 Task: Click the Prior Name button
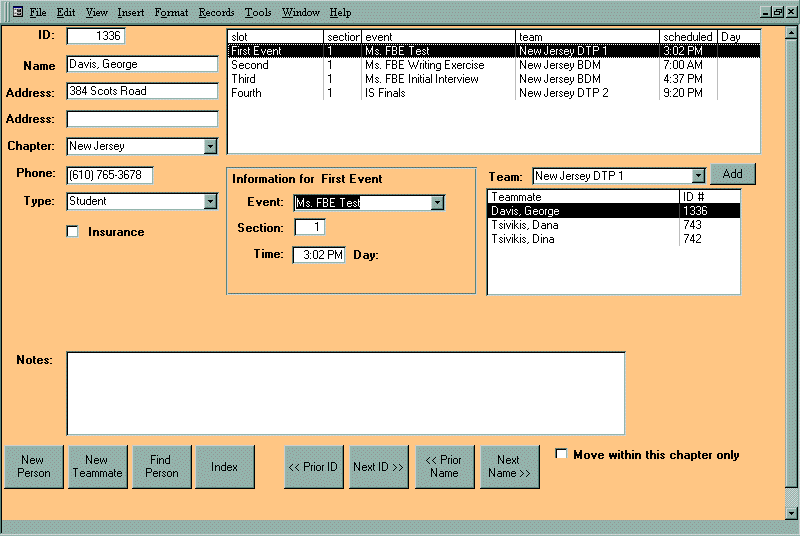pos(444,467)
